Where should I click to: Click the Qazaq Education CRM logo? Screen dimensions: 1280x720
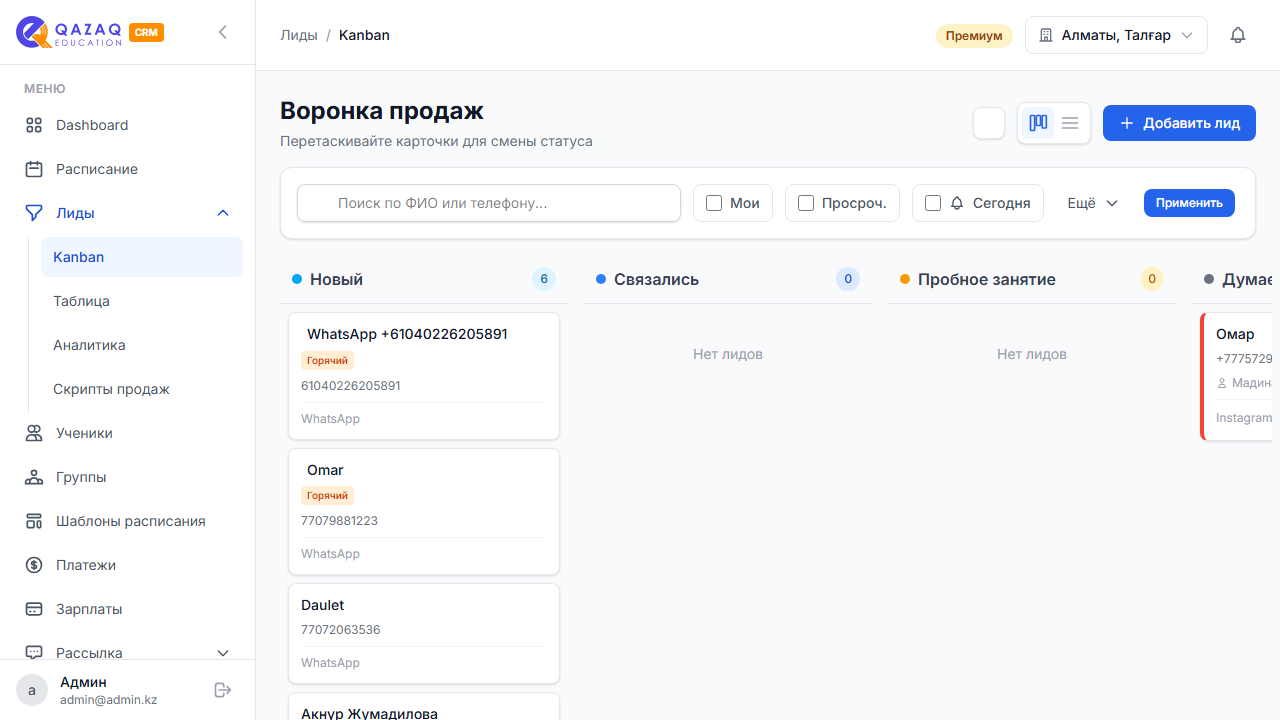tap(90, 32)
